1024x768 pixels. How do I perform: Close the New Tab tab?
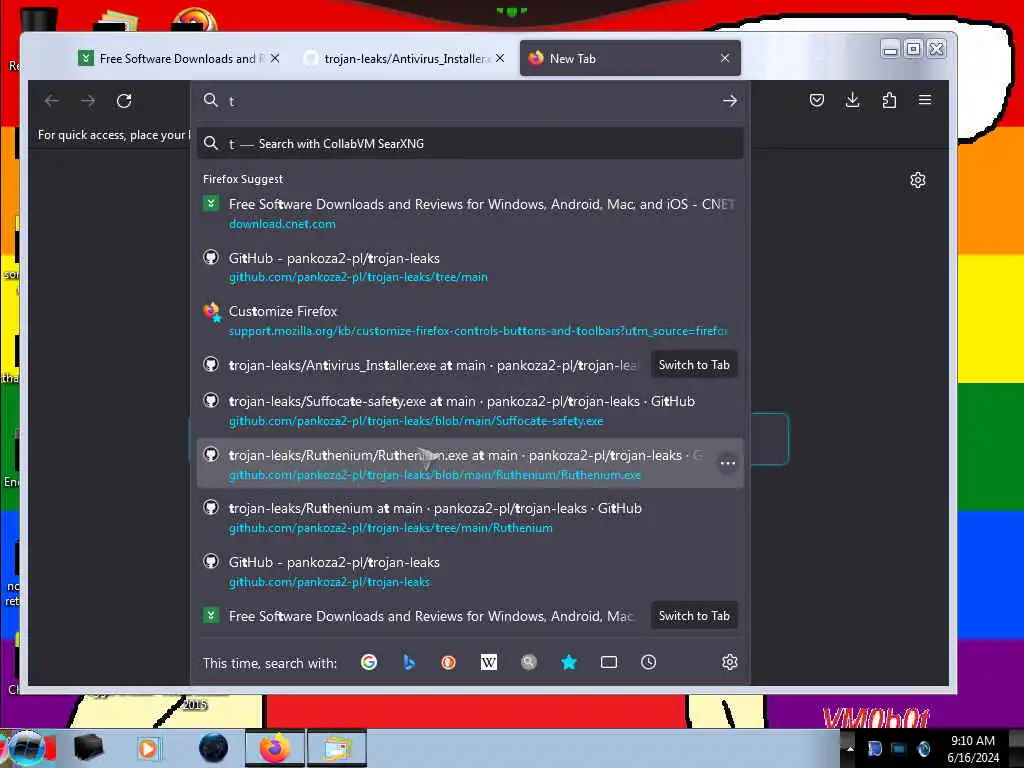(x=725, y=58)
